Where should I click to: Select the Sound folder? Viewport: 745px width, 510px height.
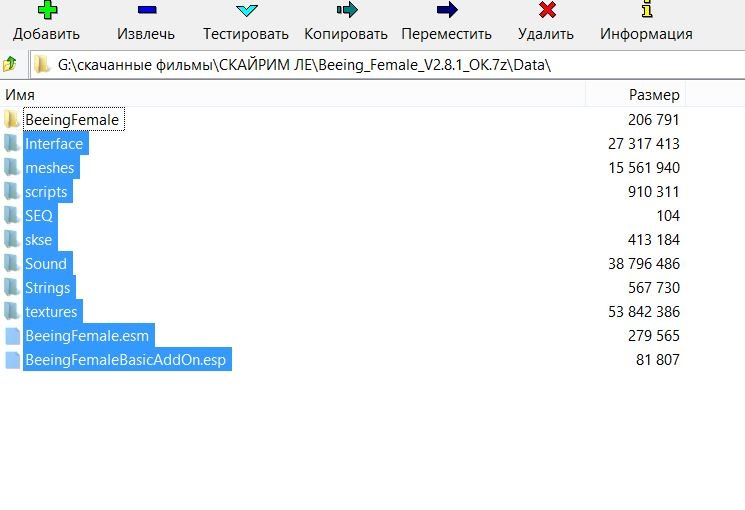pyautogui.click(x=46, y=264)
